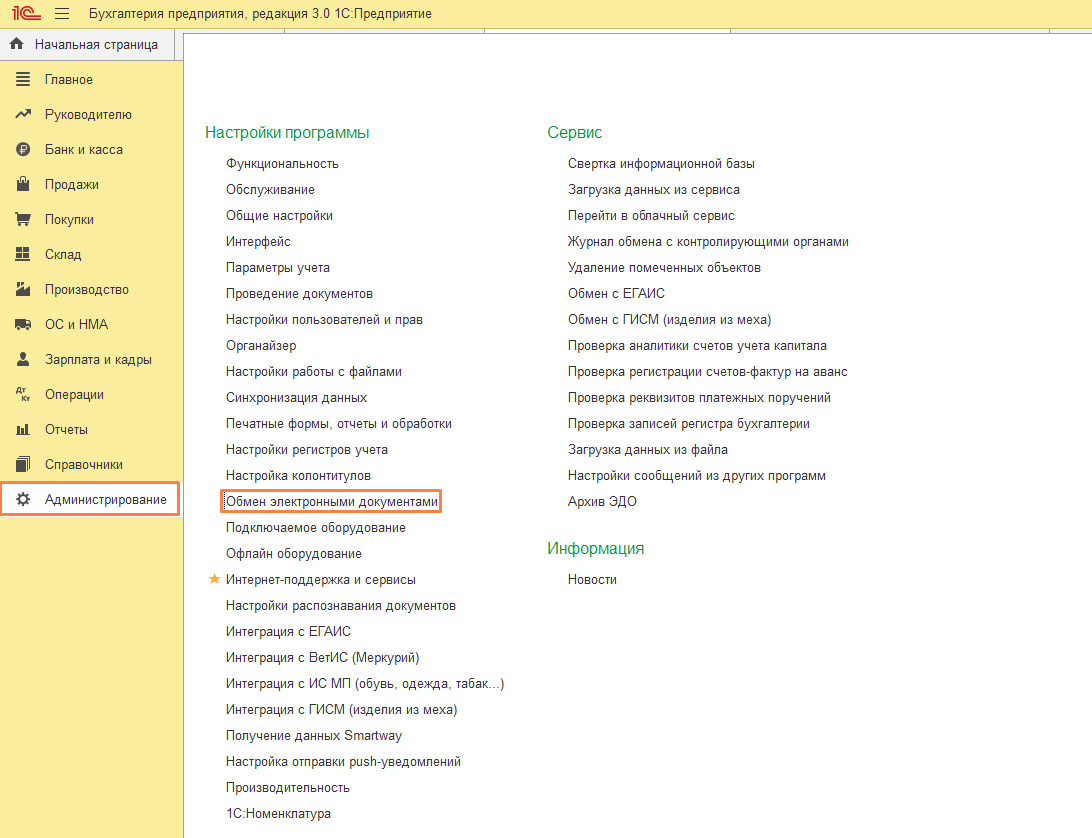Click the 1C logo icon
The width and height of the screenshot is (1092, 838).
pos(26,13)
